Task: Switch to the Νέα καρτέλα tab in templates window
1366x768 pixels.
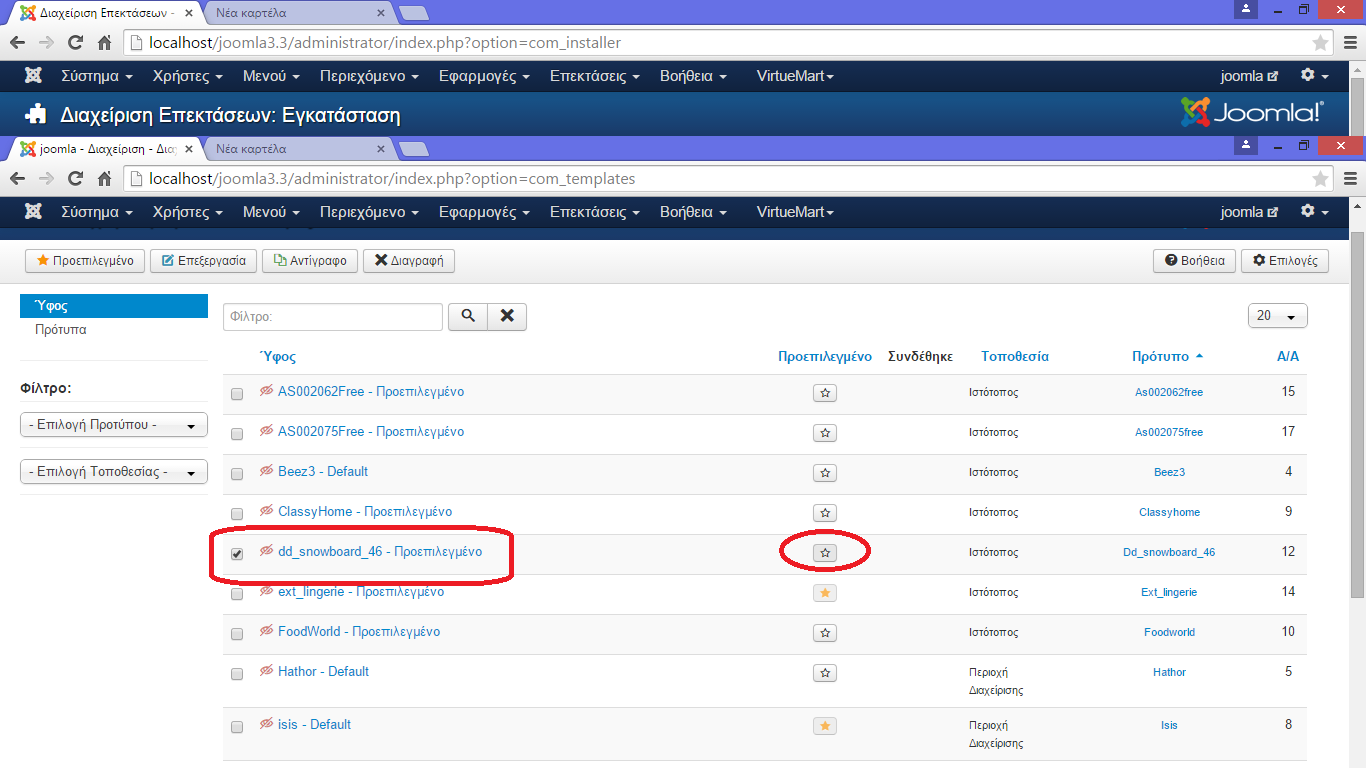Action: pos(298,149)
